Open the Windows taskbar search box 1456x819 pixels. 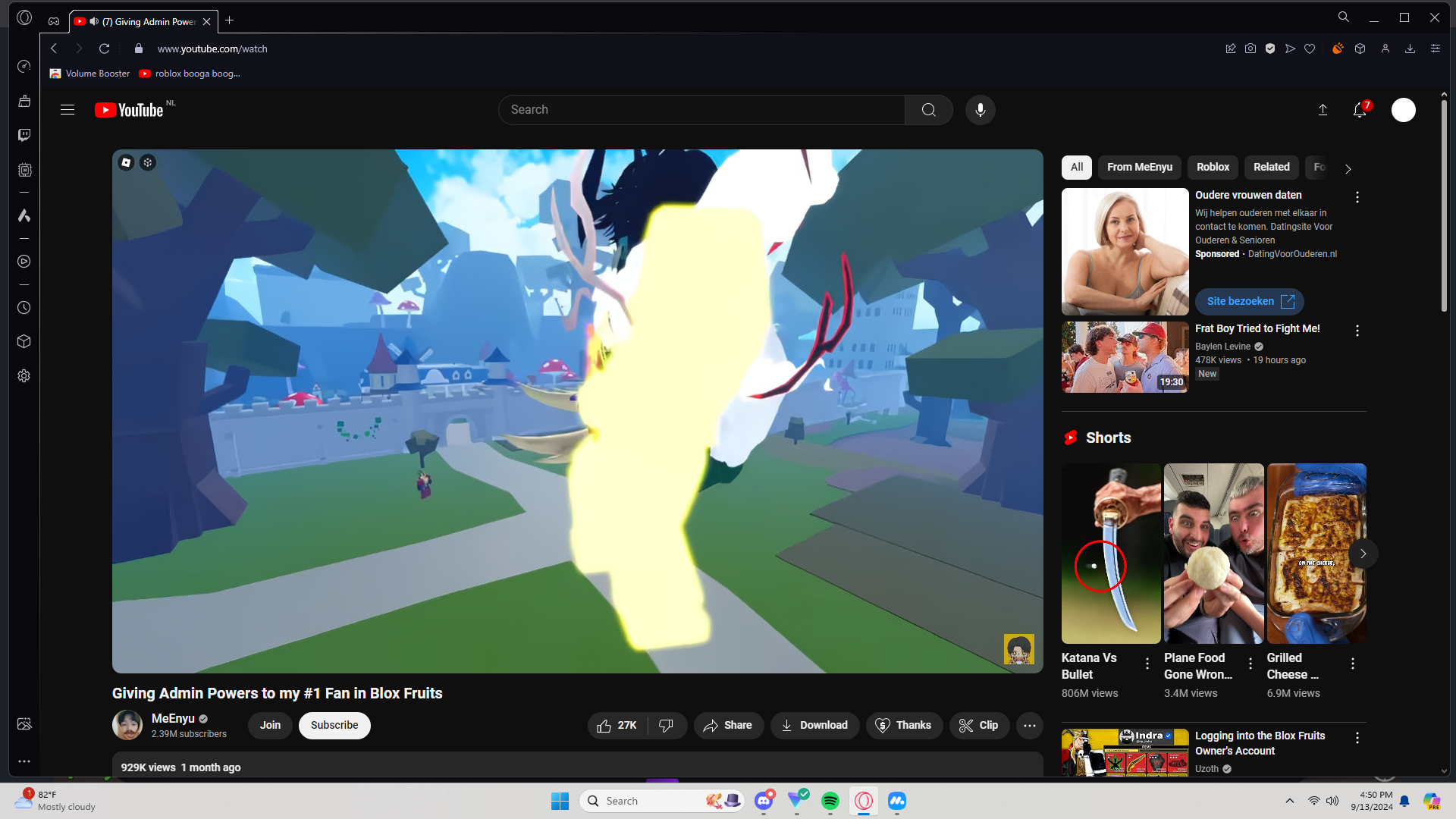[x=663, y=801]
